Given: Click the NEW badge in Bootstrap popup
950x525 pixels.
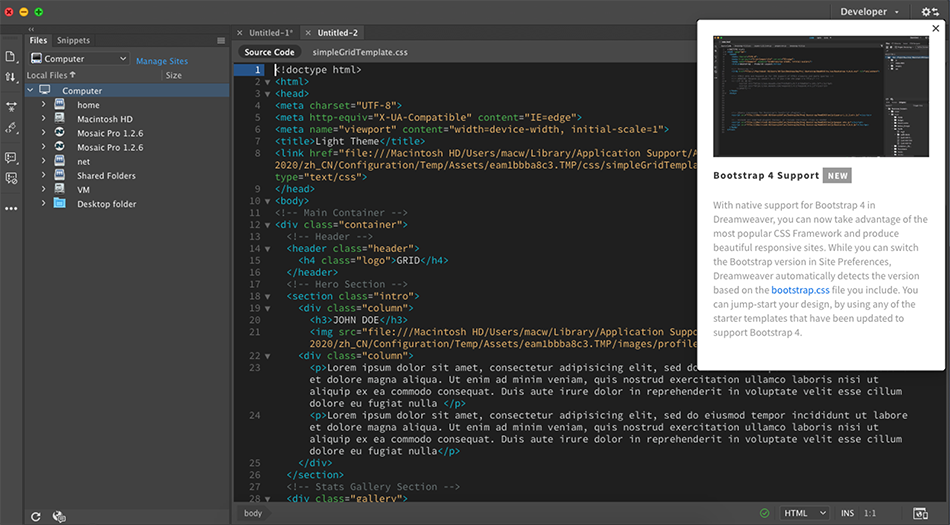Looking at the screenshot, I should (837, 176).
